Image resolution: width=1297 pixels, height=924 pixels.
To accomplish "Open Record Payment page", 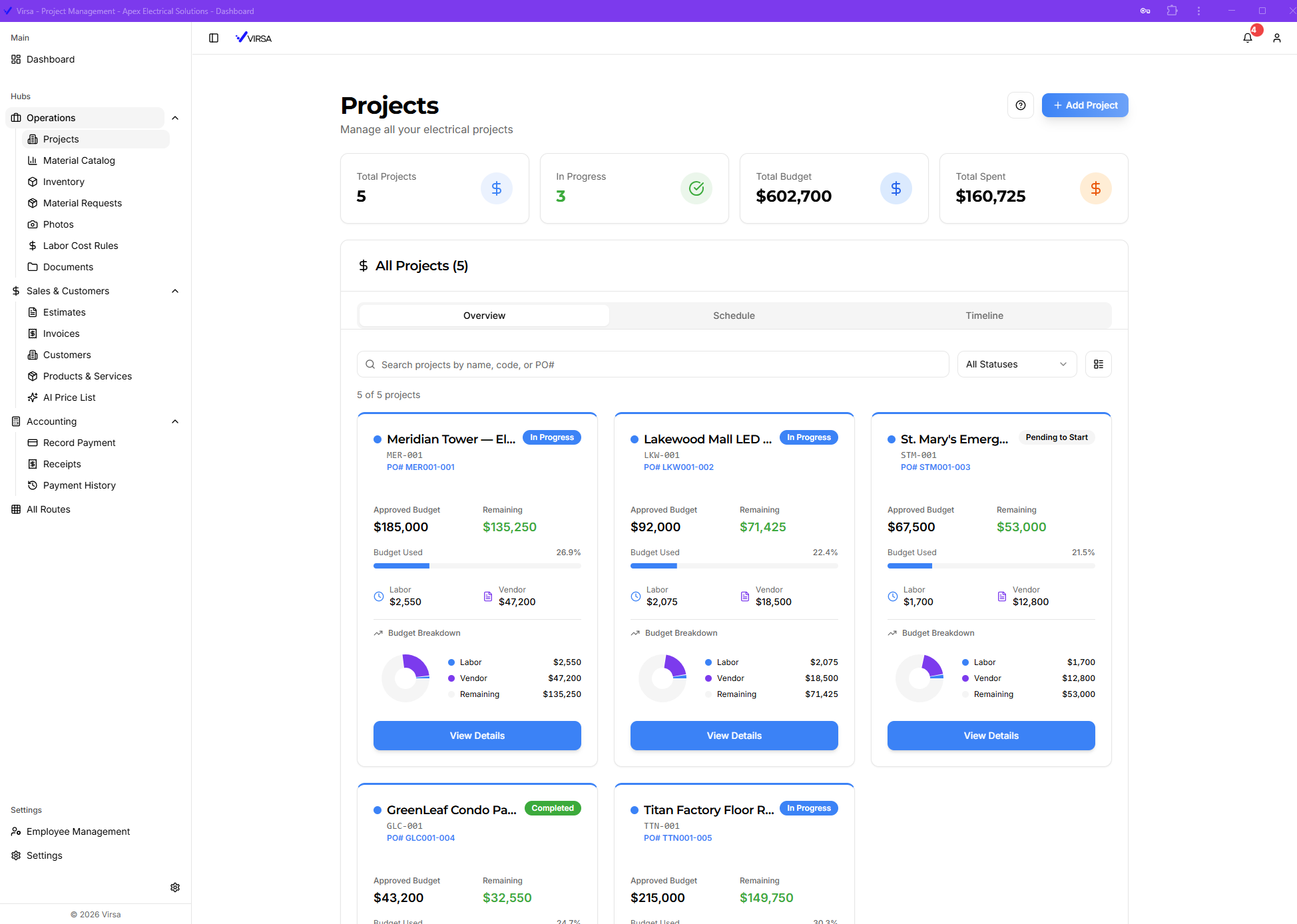I will [79, 443].
